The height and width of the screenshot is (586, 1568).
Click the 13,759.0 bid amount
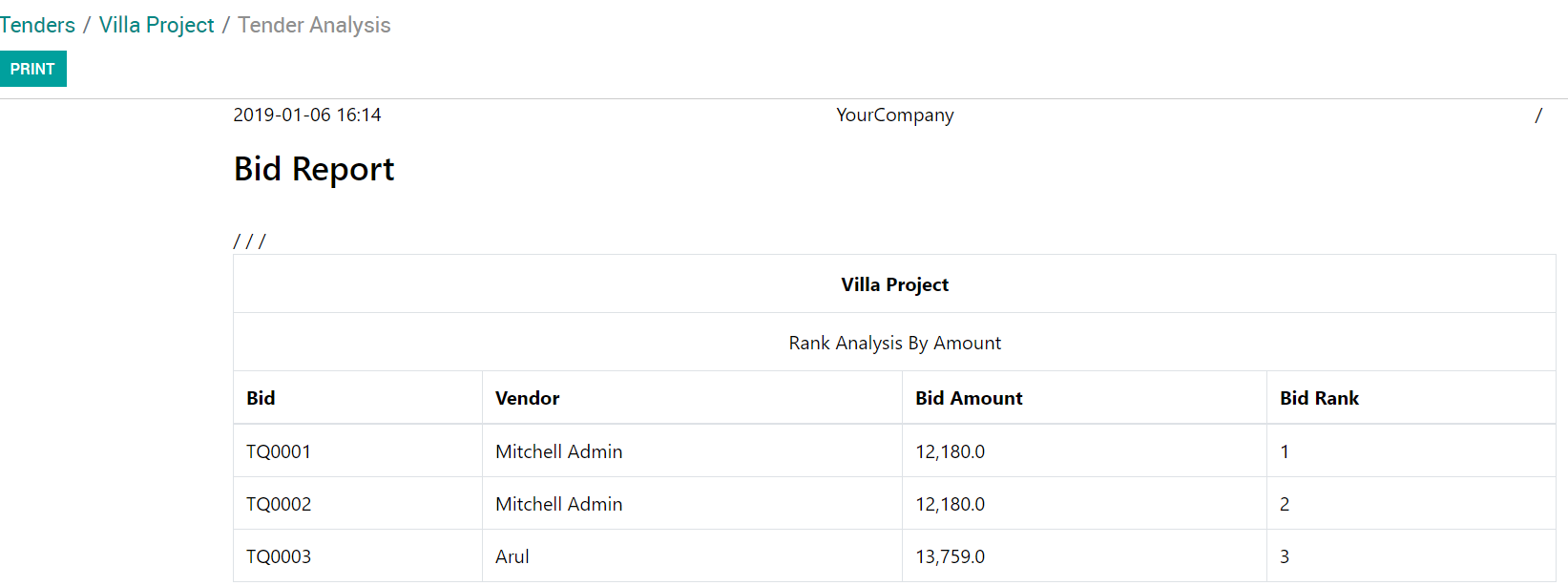click(x=950, y=556)
